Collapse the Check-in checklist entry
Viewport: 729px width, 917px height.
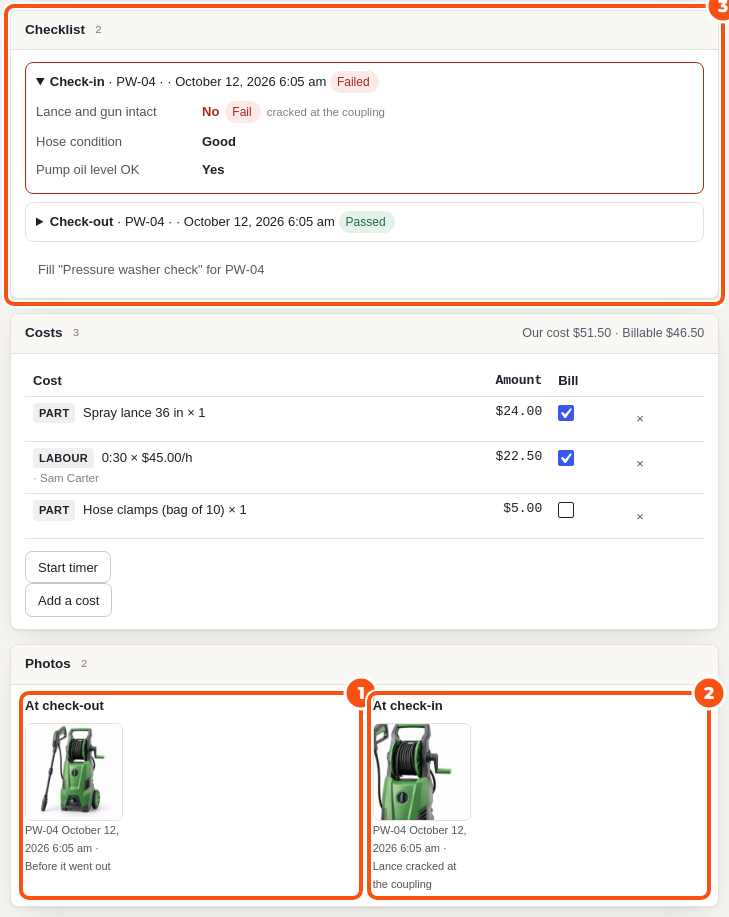point(40,82)
